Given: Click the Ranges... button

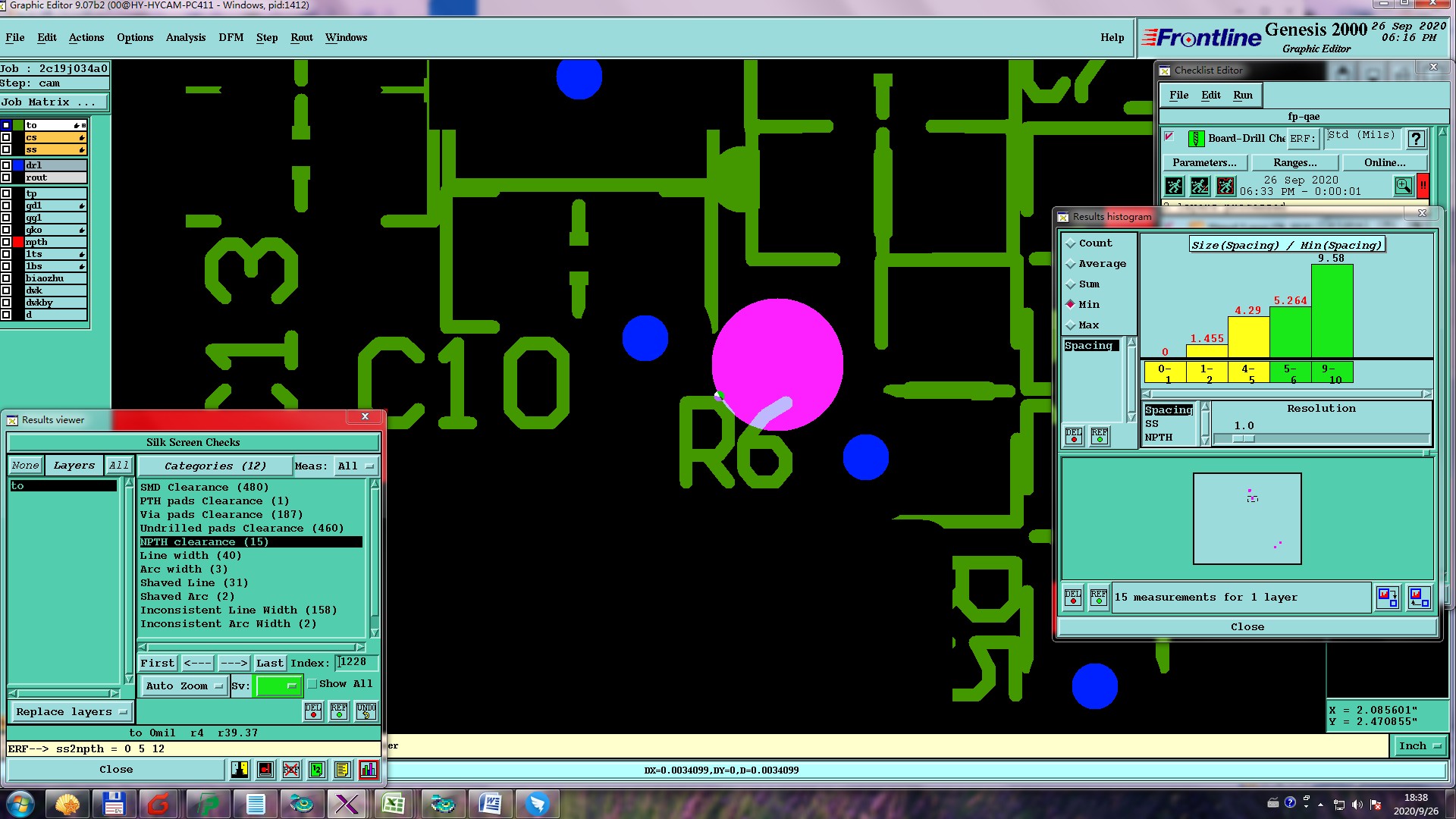Looking at the screenshot, I should pyautogui.click(x=1295, y=162).
